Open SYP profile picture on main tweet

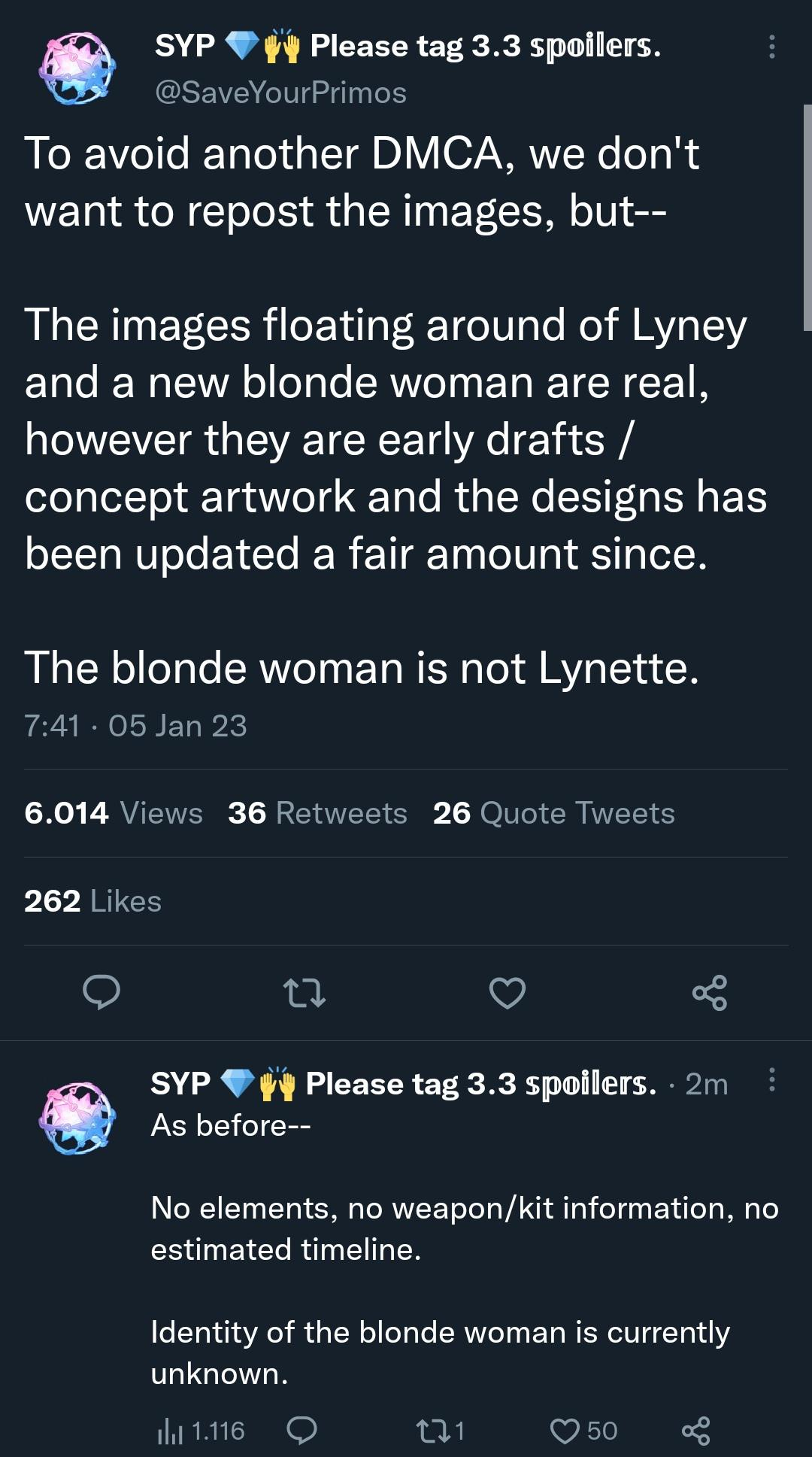(x=77, y=68)
